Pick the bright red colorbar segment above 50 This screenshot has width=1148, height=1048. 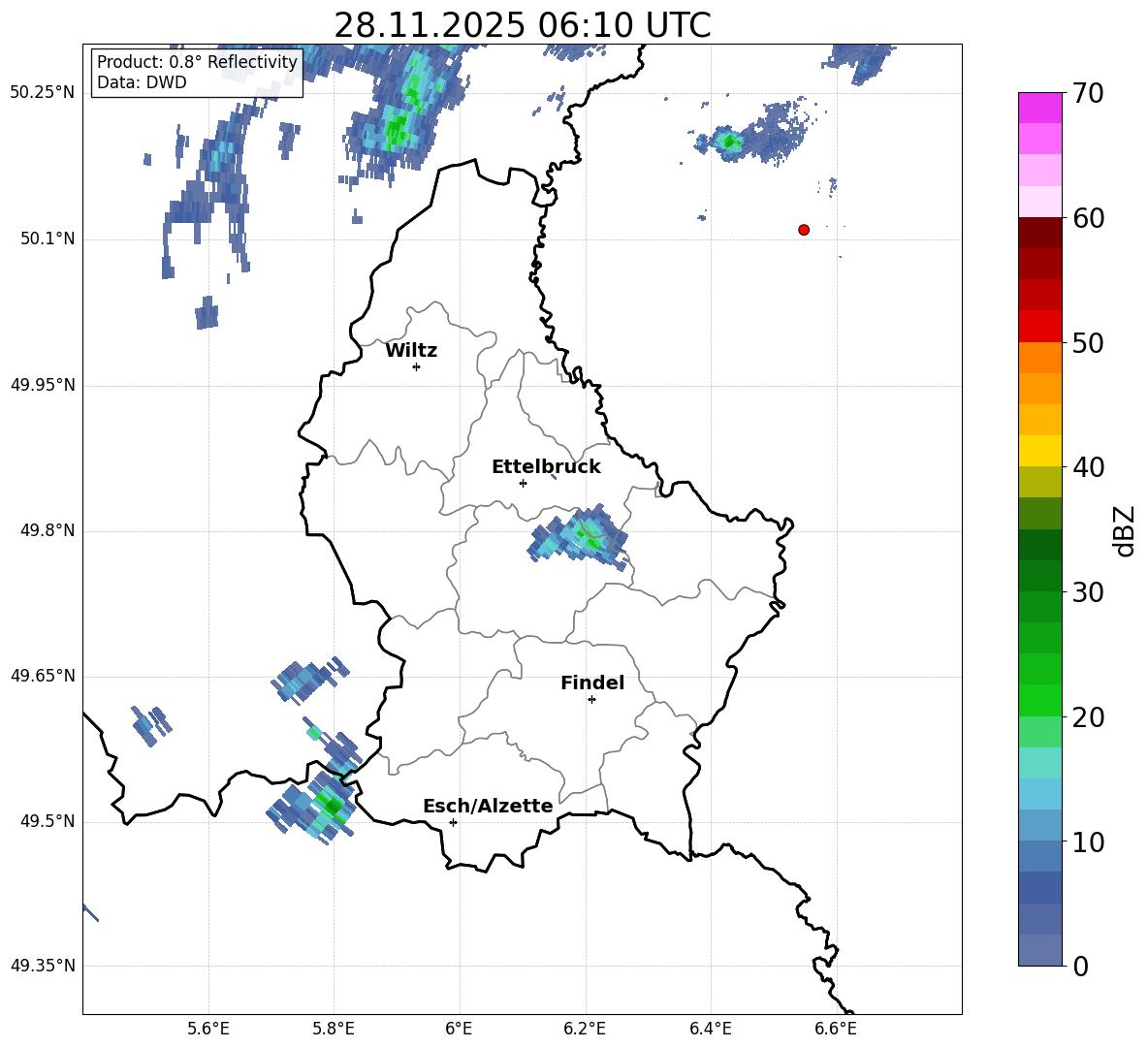1039,327
